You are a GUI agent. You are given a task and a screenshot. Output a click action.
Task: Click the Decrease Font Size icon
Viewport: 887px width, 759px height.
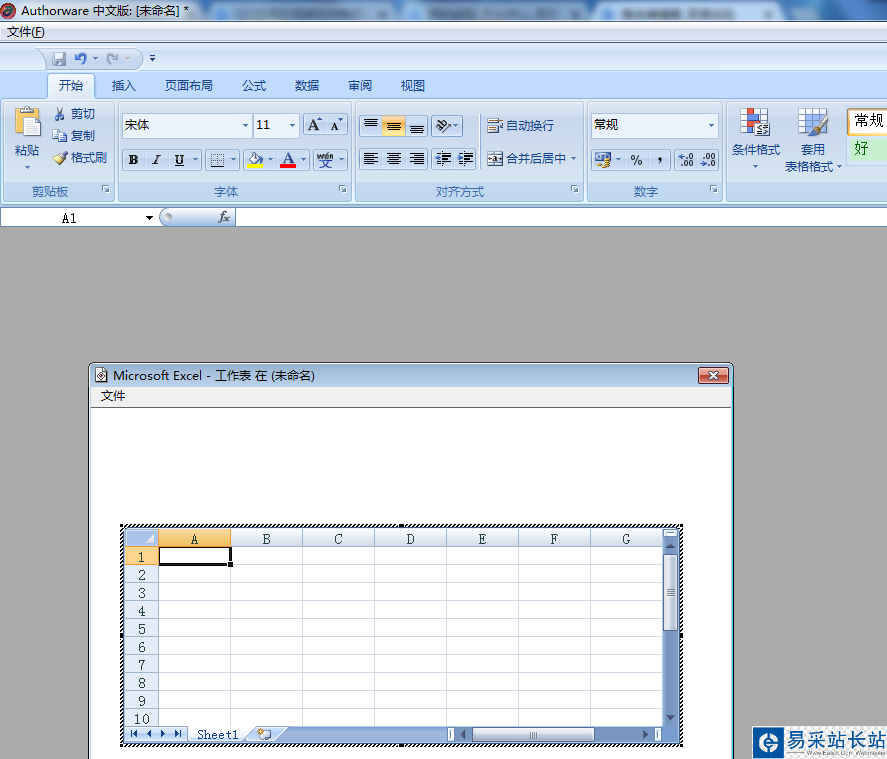coord(337,125)
